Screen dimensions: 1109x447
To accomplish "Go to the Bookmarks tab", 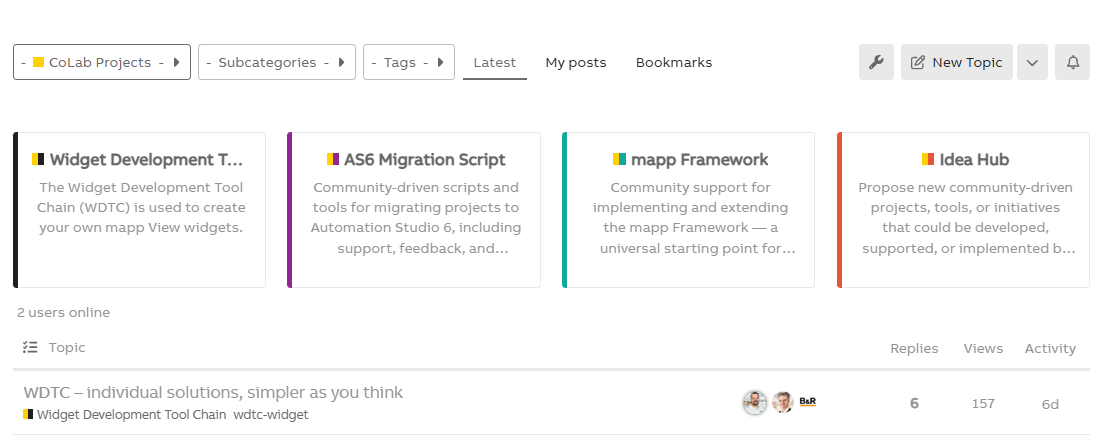I will pos(674,62).
